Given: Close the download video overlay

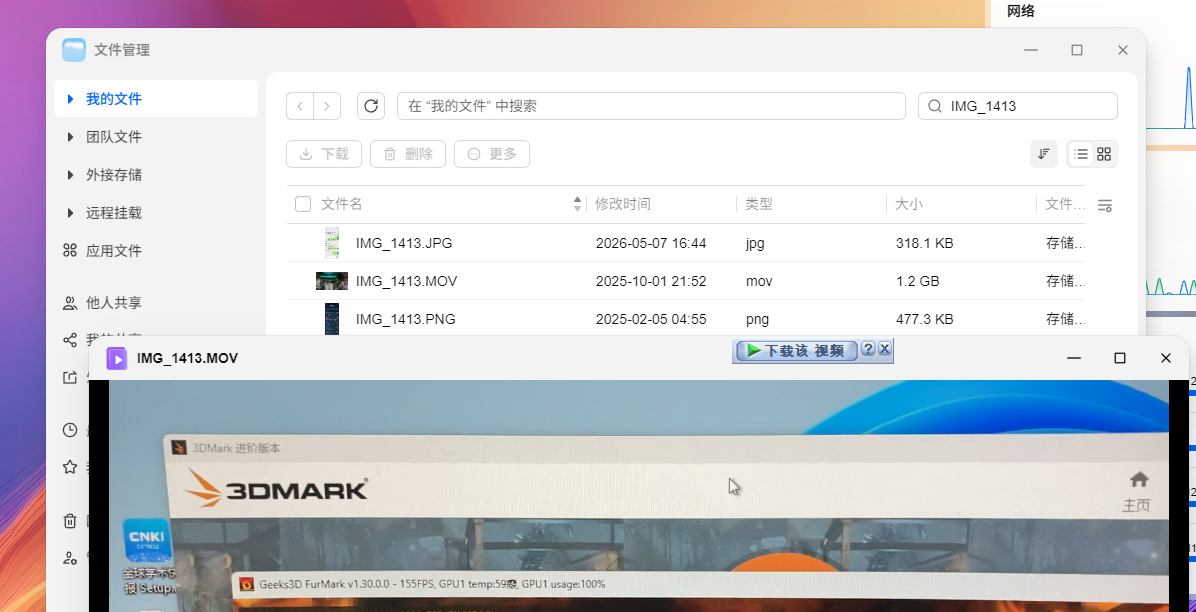Looking at the screenshot, I should pos(885,349).
